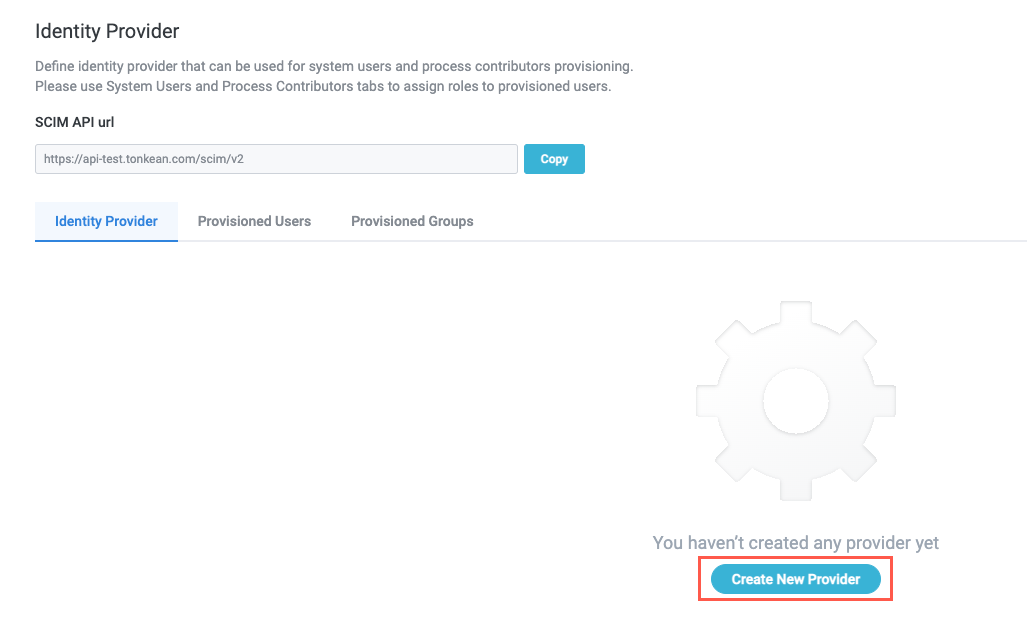The width and height of the screenshot is (1027, 622).
Task: Click the center hole of the gear graphic
Action: coord(795,400)
